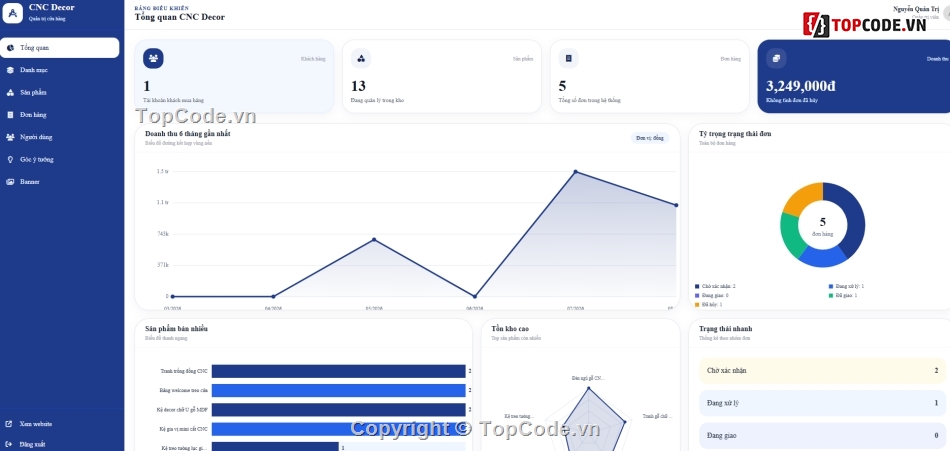Click the product count 13
The height and width of the screenshot is (451, 950).
click(358, 86)
